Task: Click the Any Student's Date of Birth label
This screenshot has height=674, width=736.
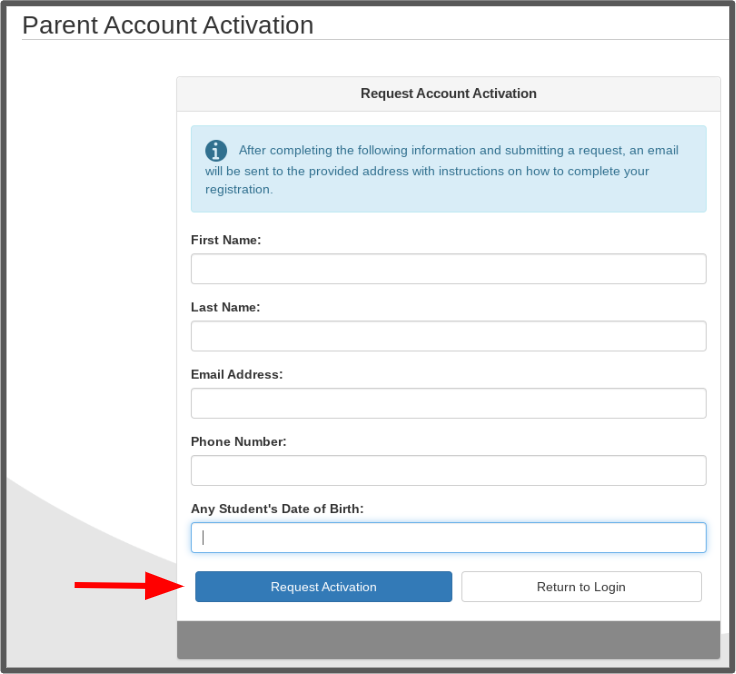Action: pyautogui.click(x=277, y=508)
